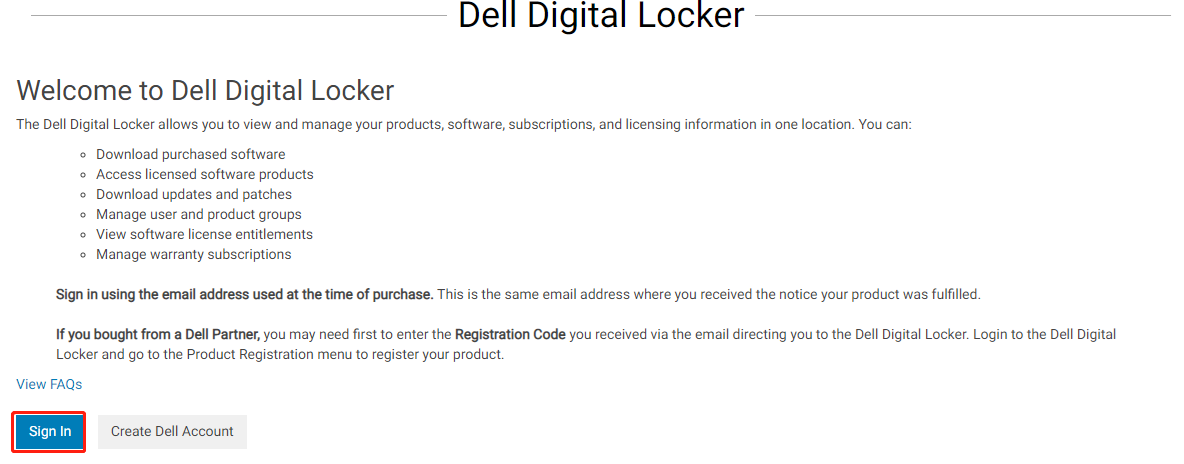Viewport: 1184px width, 464px height.
Task: Click the bold Sign in using the email text
Action: click(244, 294)
